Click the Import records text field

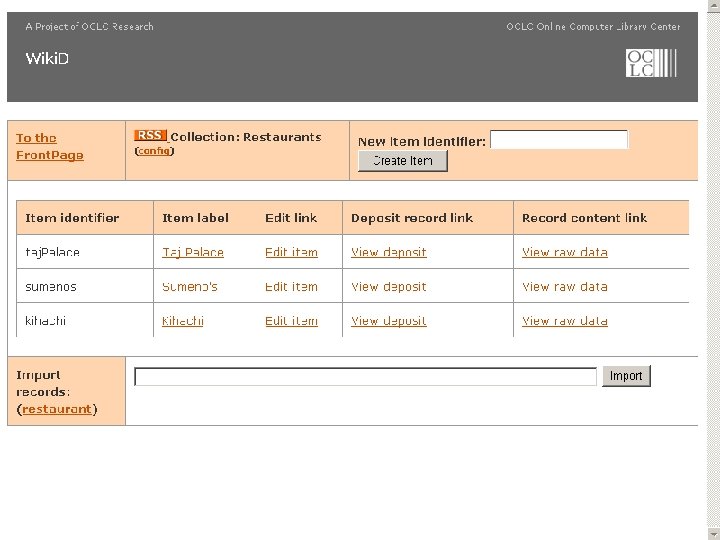click(365, 376)
